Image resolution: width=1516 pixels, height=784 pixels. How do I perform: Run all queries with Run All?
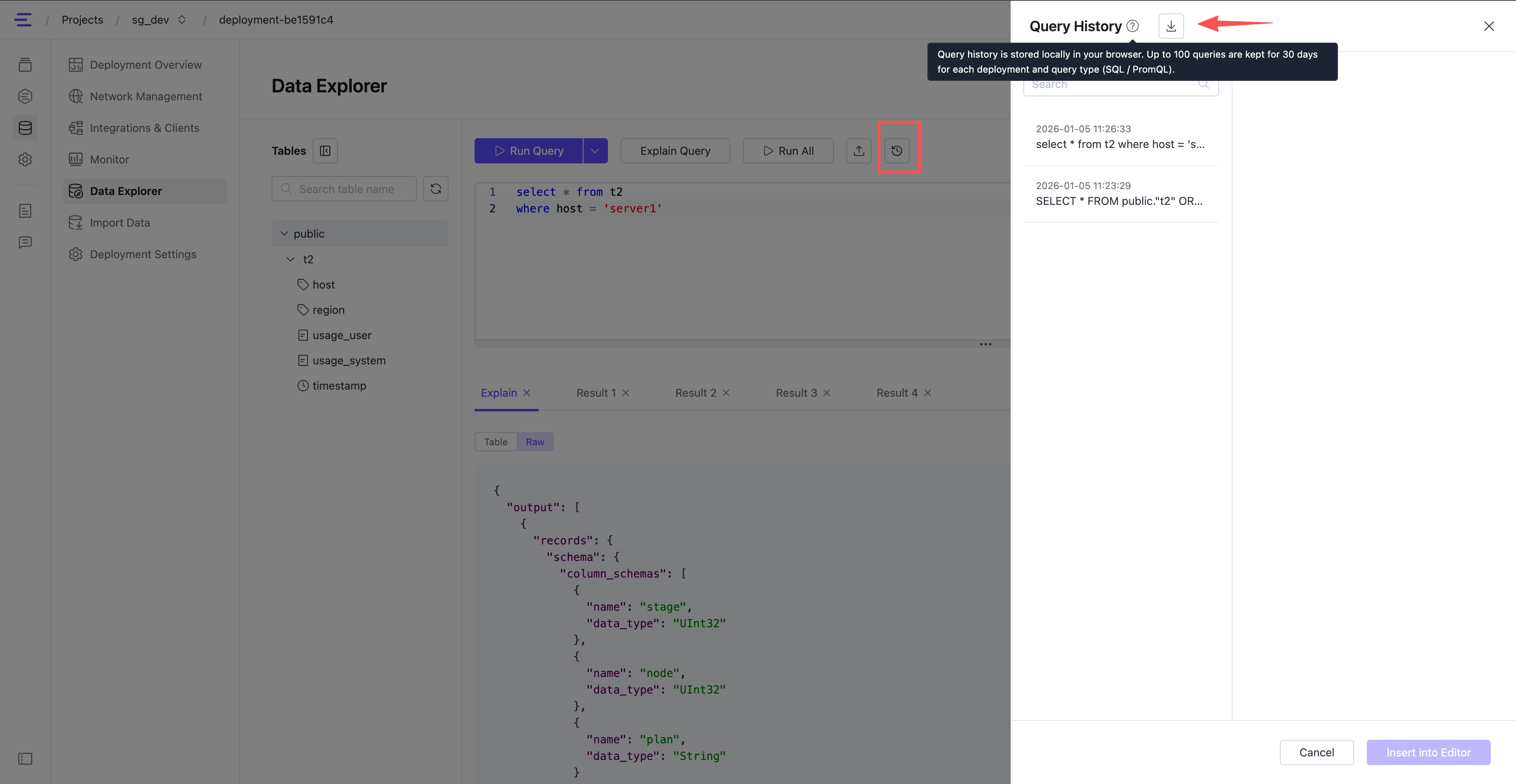[788, 151]
